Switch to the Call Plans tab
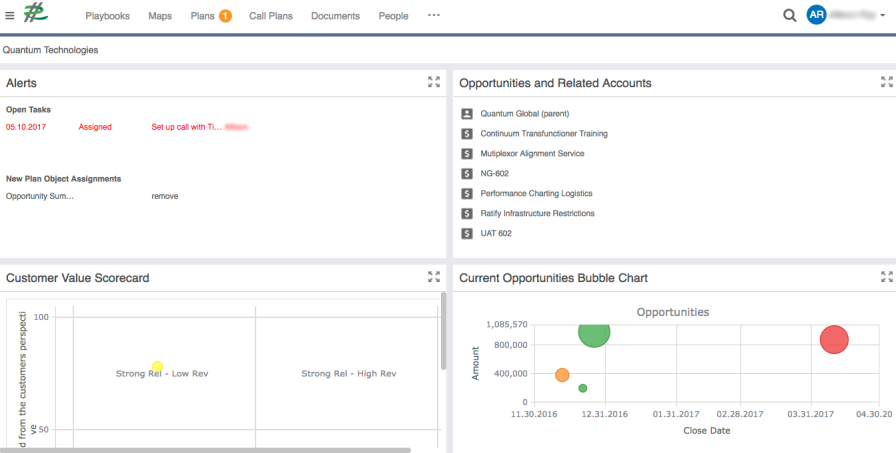Viewport: 896px width, 453px height. [272, 16]
